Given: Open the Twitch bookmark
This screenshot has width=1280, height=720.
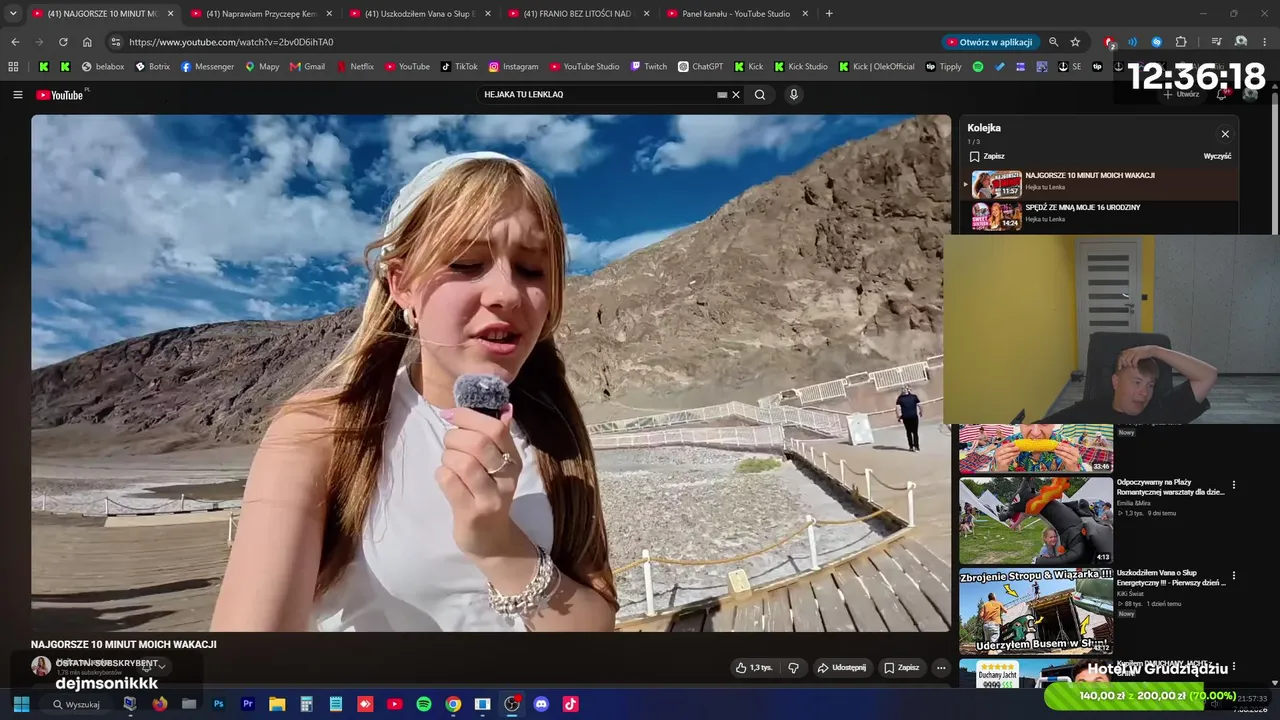Looking at the screenshot, I should [x=648, y=67].
